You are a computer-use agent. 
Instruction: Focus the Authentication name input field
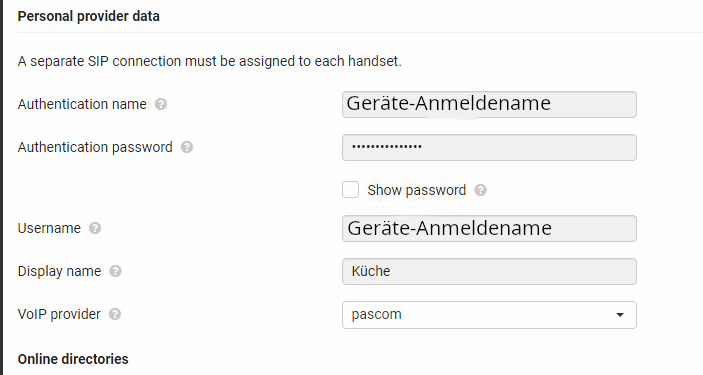point(489,105)
